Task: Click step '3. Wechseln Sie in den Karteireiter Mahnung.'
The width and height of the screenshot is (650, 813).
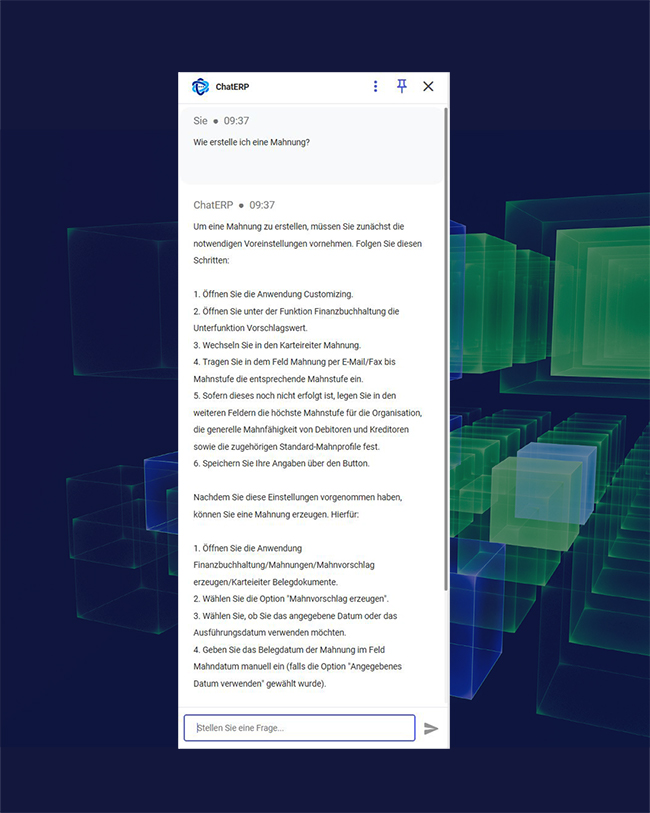Action: tap(277, 345)
